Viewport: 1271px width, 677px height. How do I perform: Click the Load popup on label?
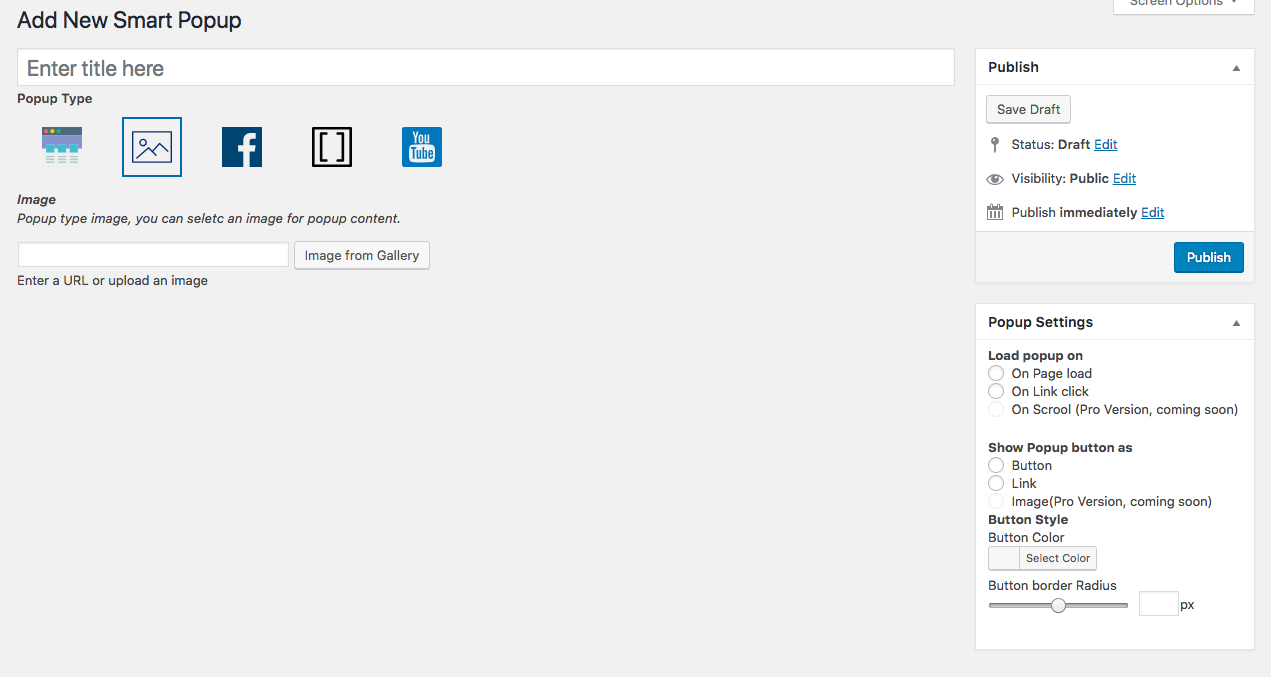(1035, 356)
